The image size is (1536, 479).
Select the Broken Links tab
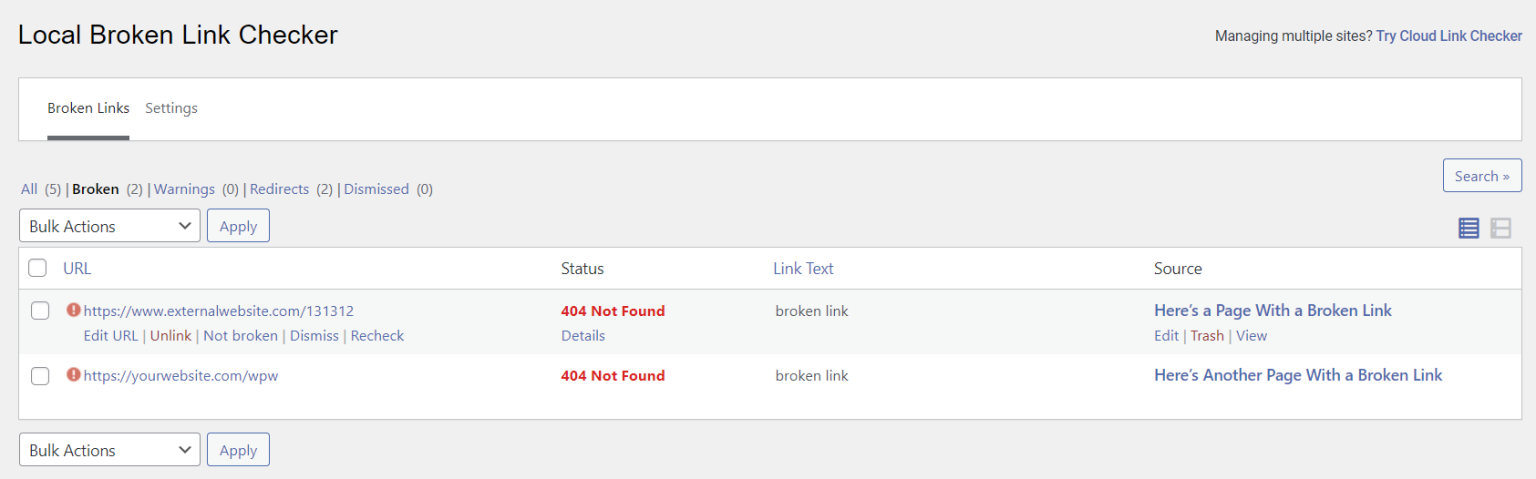click(88, 108)
